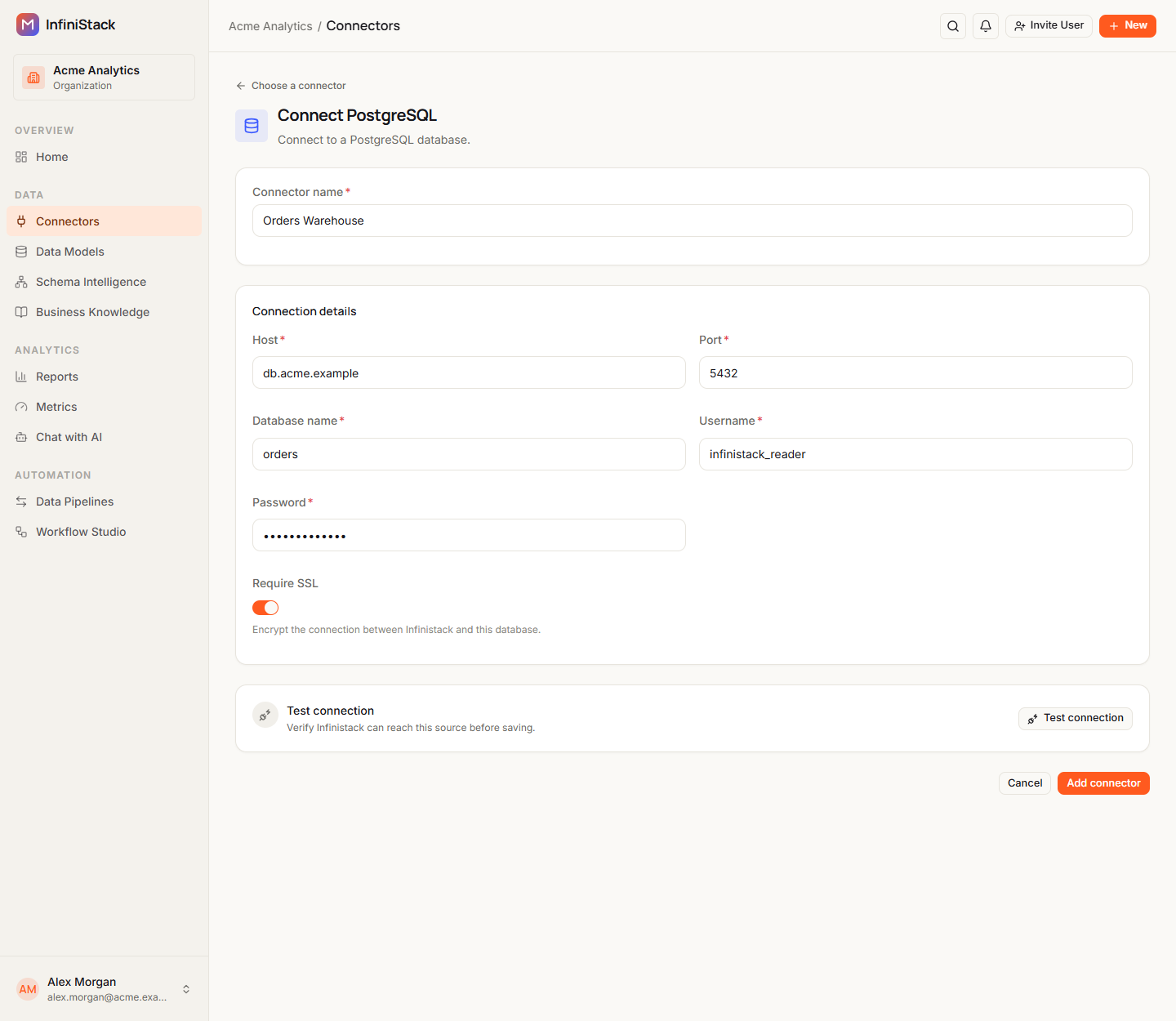The width and height of the screenshot is (1176, 1021).
Task: Click the 'Connection details' section heading
Action: coord(305,311)
